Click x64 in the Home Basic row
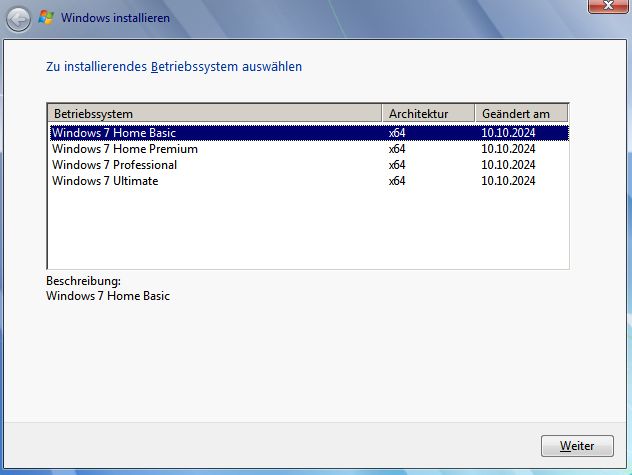 click(397, 133)
